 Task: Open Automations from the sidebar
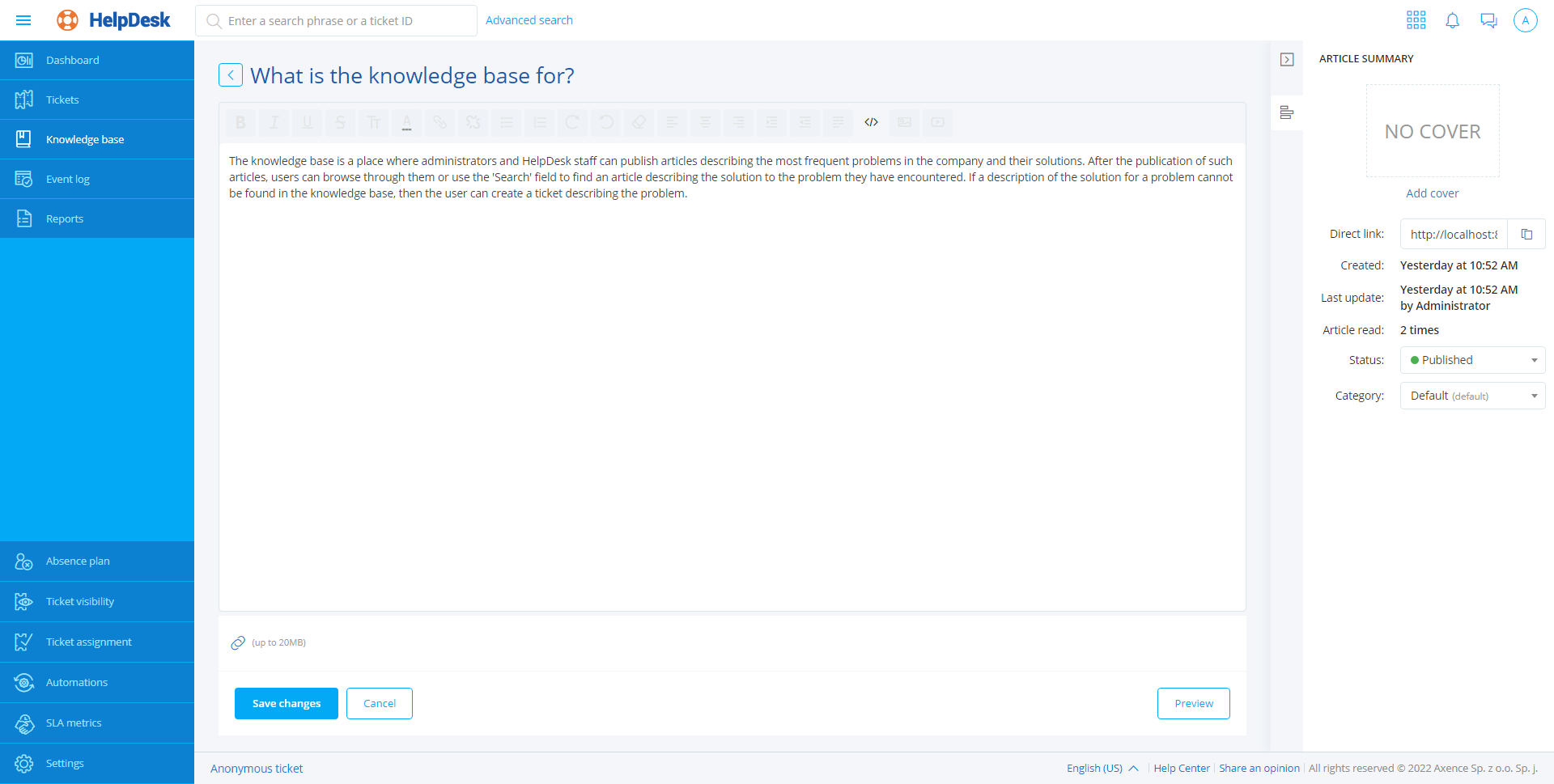click(76, 682)
